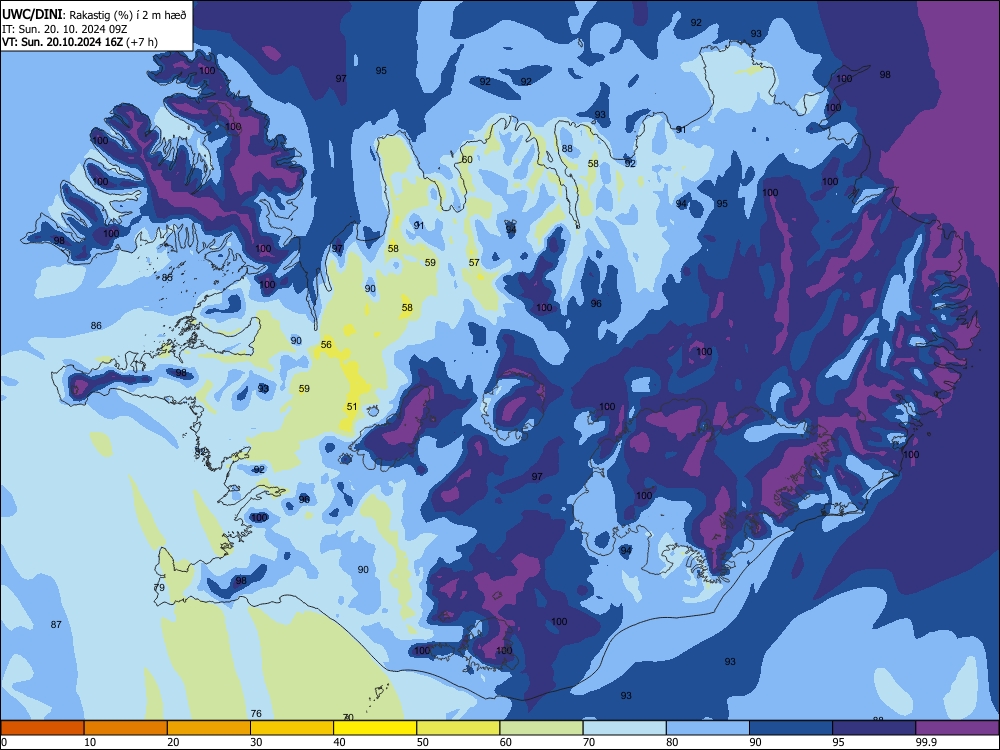Click the '76' humidity value on the map
1000x750 pixels.
pyautogui.click(x=256, y=714)
